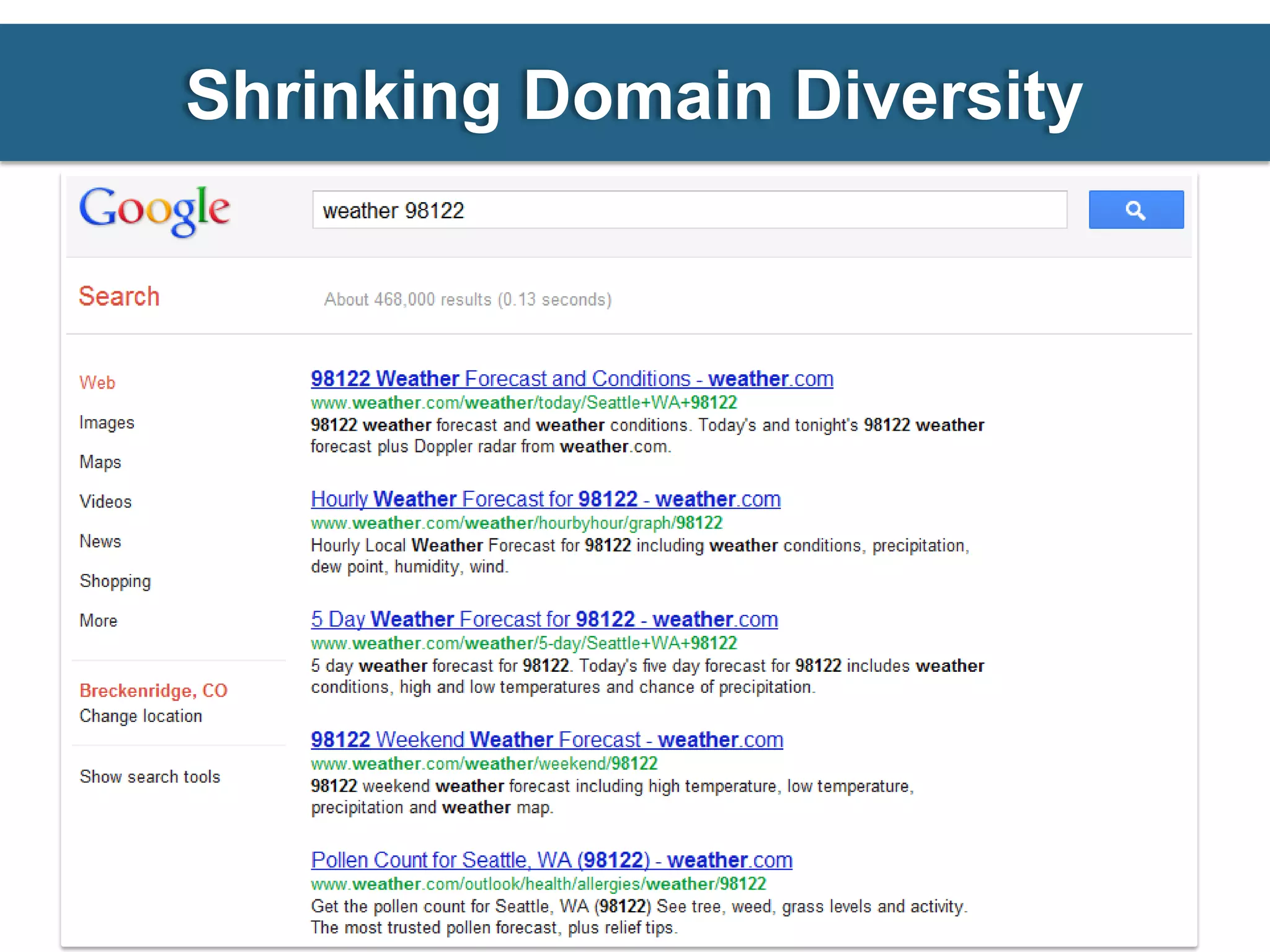Click the Breckenridge, CO location label

(x=154, y=690)
